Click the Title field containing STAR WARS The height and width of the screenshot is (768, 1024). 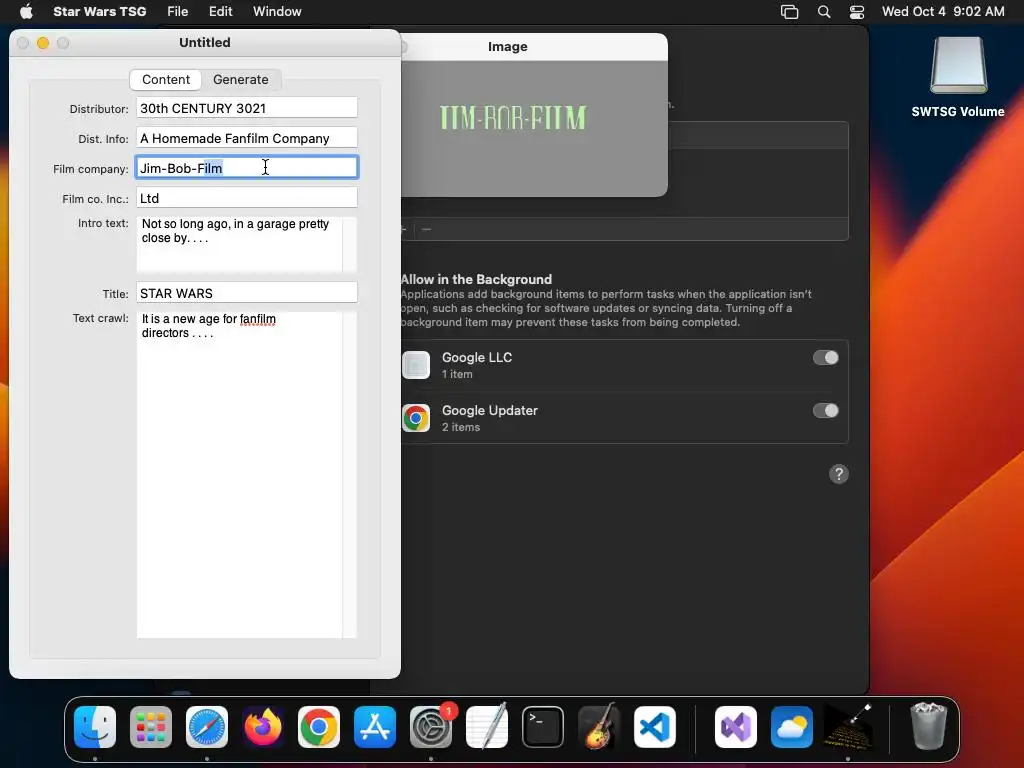pos(247,293)
